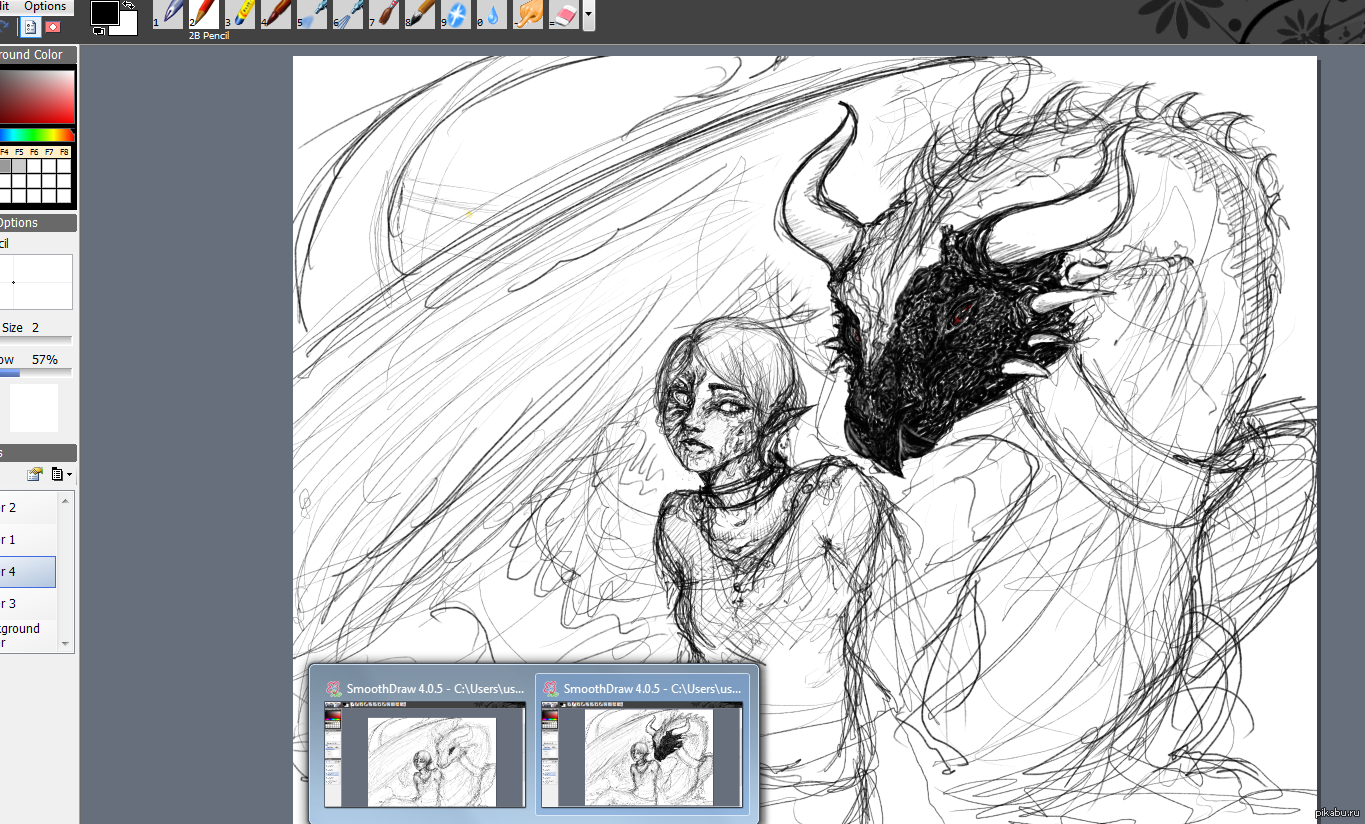This screenshot has height=824, width=1365.
Task: Select the water drop blur tool
Action: tap(492, 14)
